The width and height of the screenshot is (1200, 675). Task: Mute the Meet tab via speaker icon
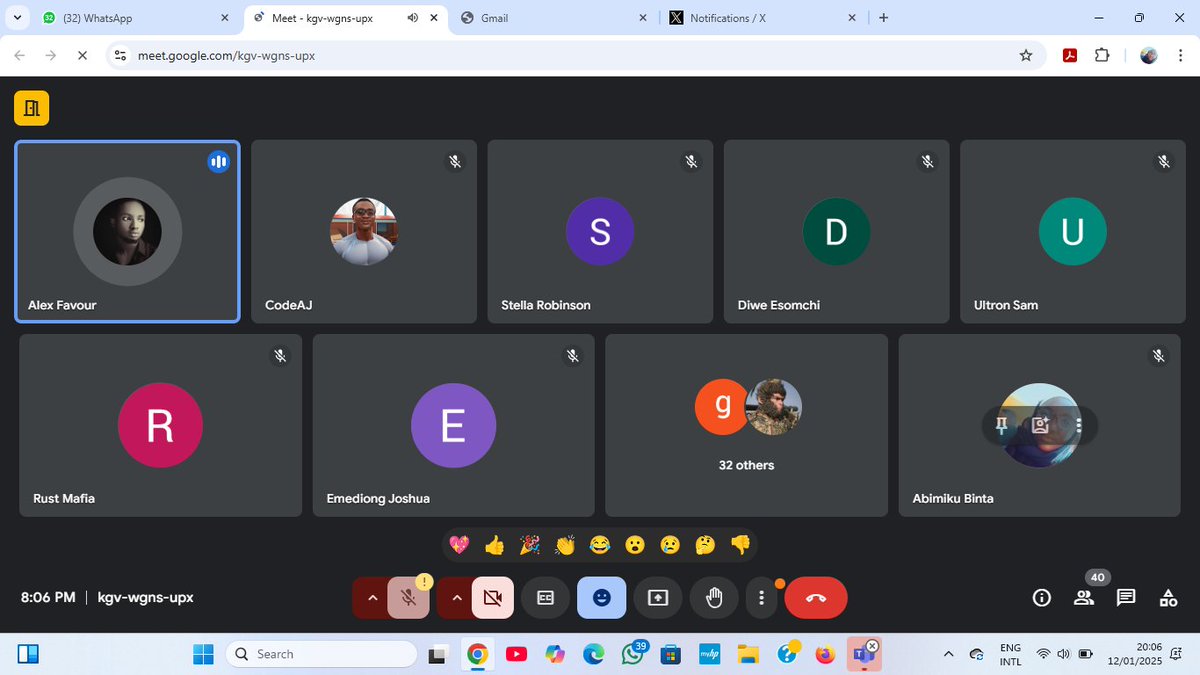pyautogui.click(x=413, y=18)
